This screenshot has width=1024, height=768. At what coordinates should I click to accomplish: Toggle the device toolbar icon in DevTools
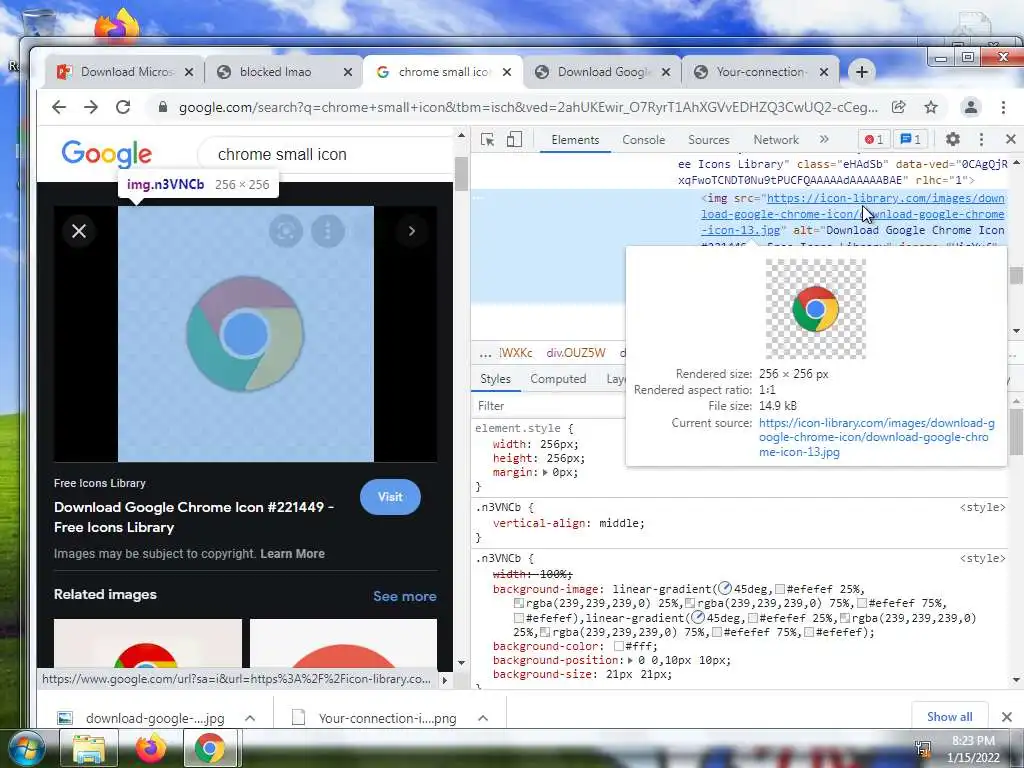515,140
